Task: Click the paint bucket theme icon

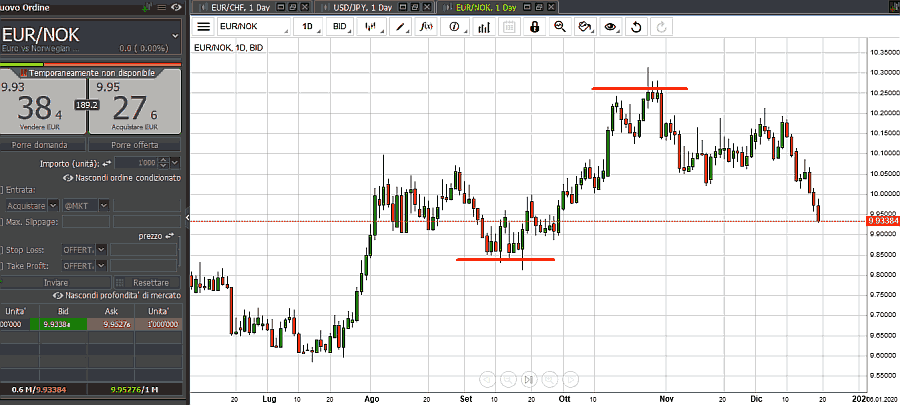Action: coord(586,27)
